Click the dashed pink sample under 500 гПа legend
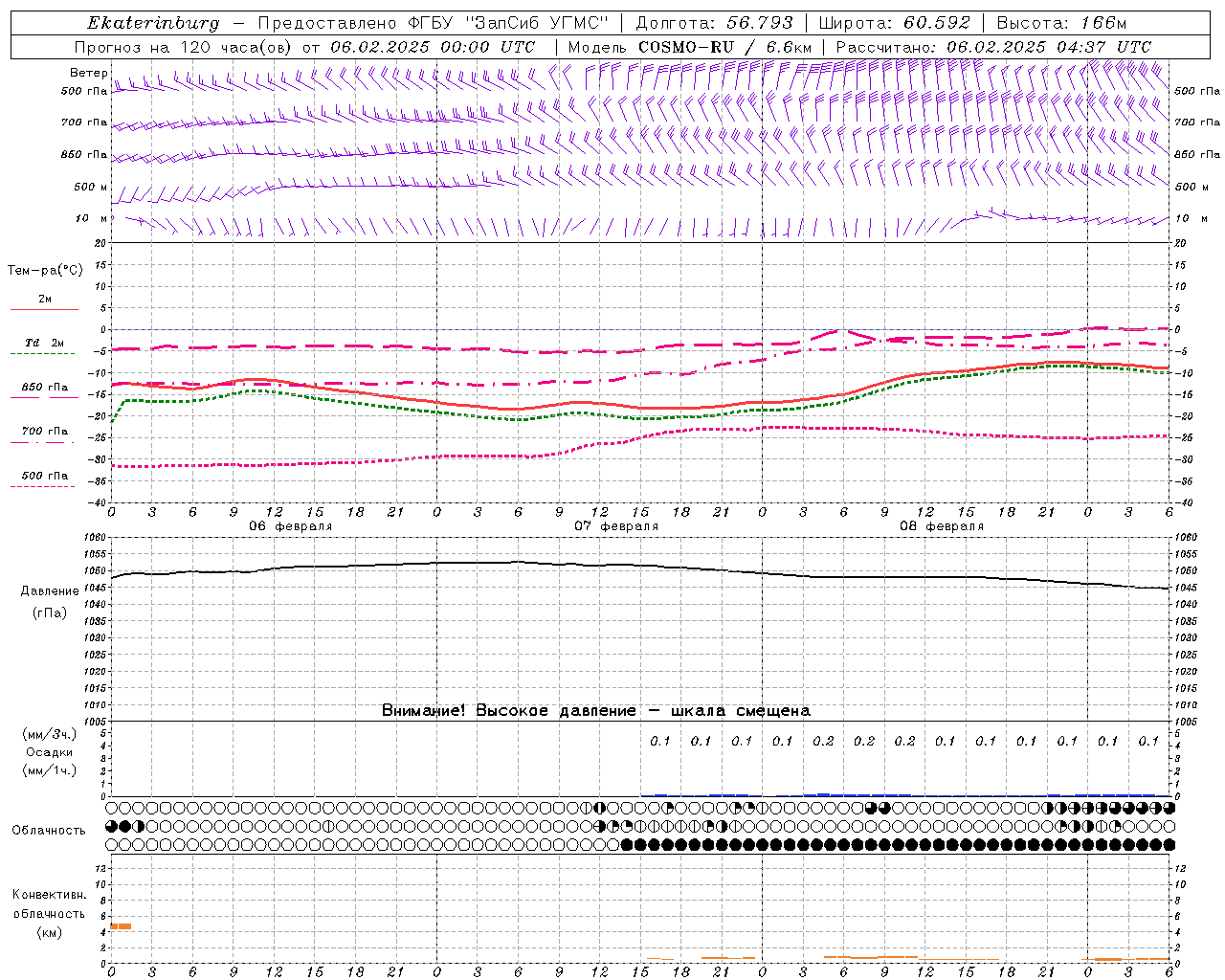The width and height of the screenshot is (1225, 980). point(43,487)
